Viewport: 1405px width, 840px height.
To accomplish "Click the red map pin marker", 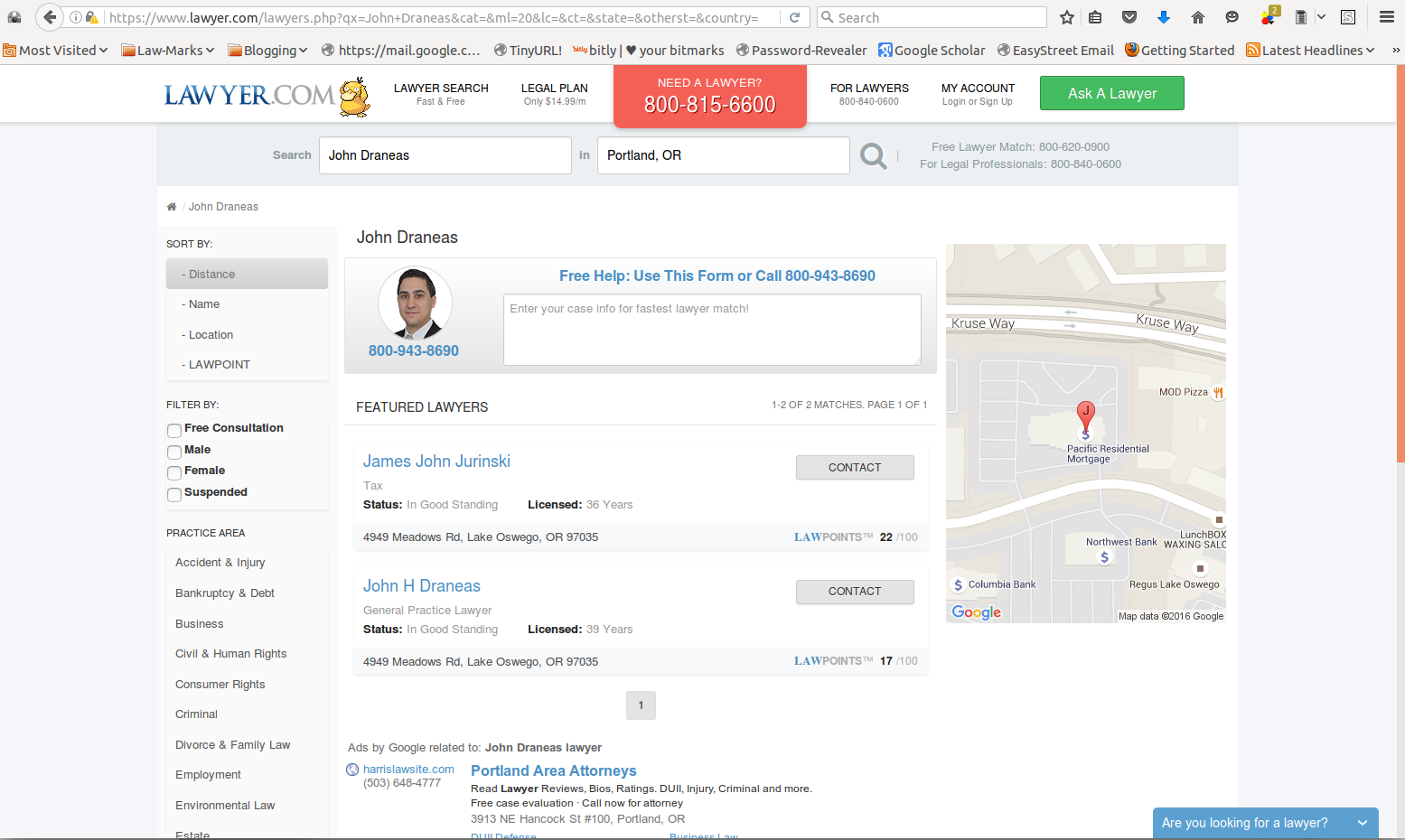I will click(x=1086, y=416).
